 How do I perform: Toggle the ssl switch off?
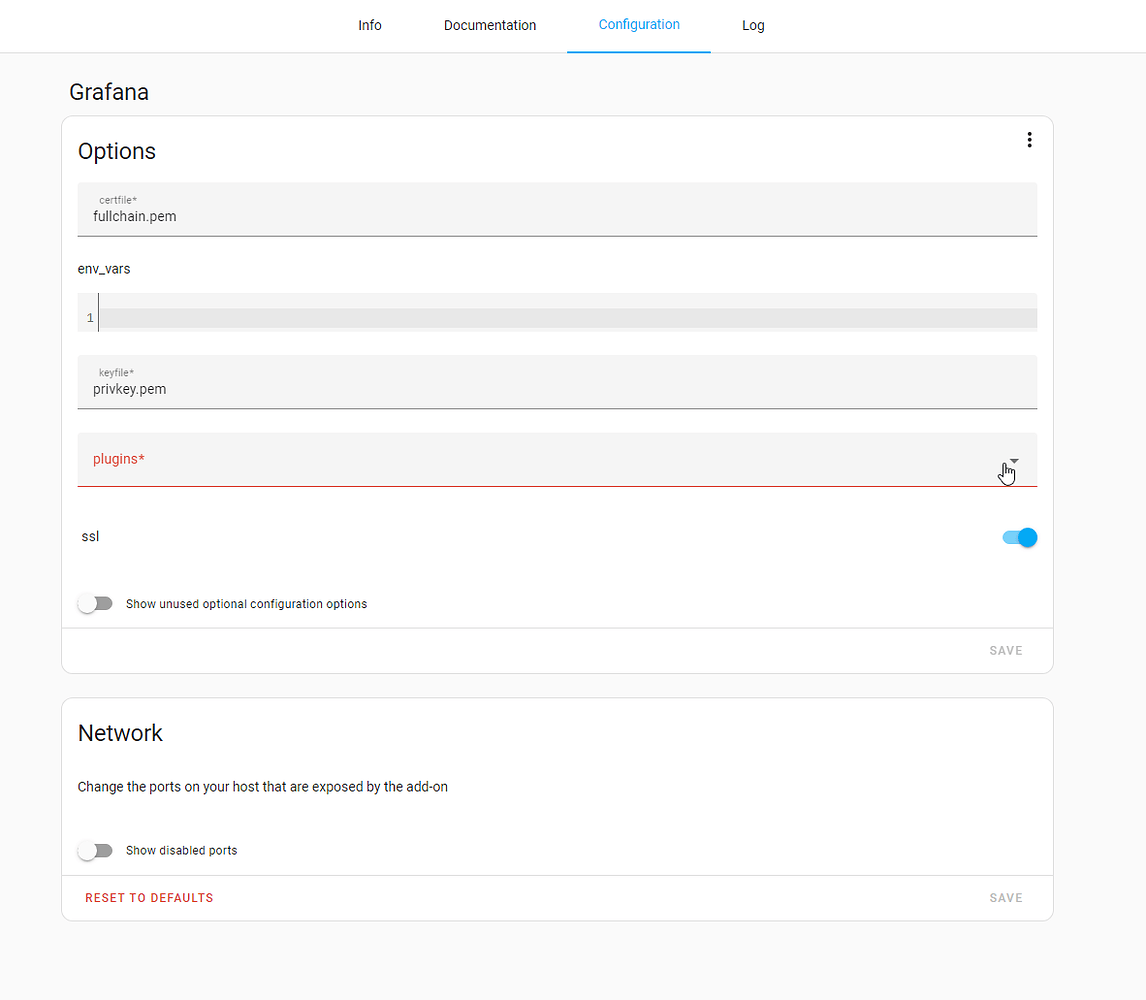click(1020, 537)
